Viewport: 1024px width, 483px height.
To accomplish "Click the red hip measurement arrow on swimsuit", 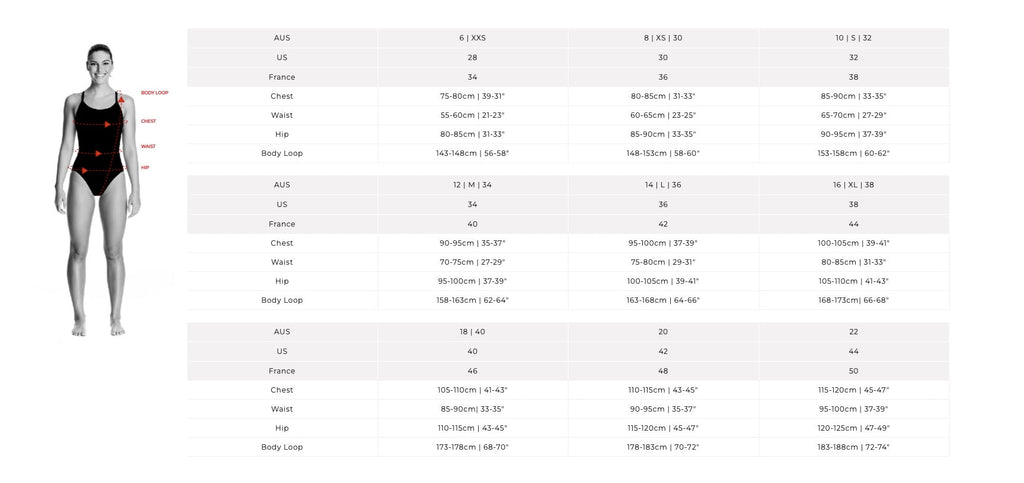I will coord(84,170).
